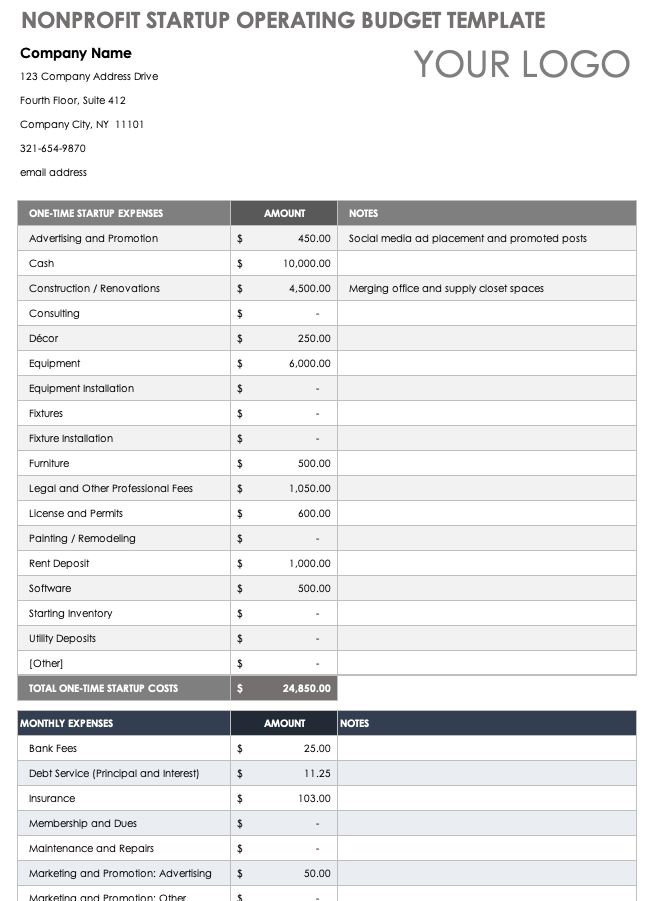This screenshot has width=654, height=901.
Task: Click the Debt Service notes cell
Action: 487,773
